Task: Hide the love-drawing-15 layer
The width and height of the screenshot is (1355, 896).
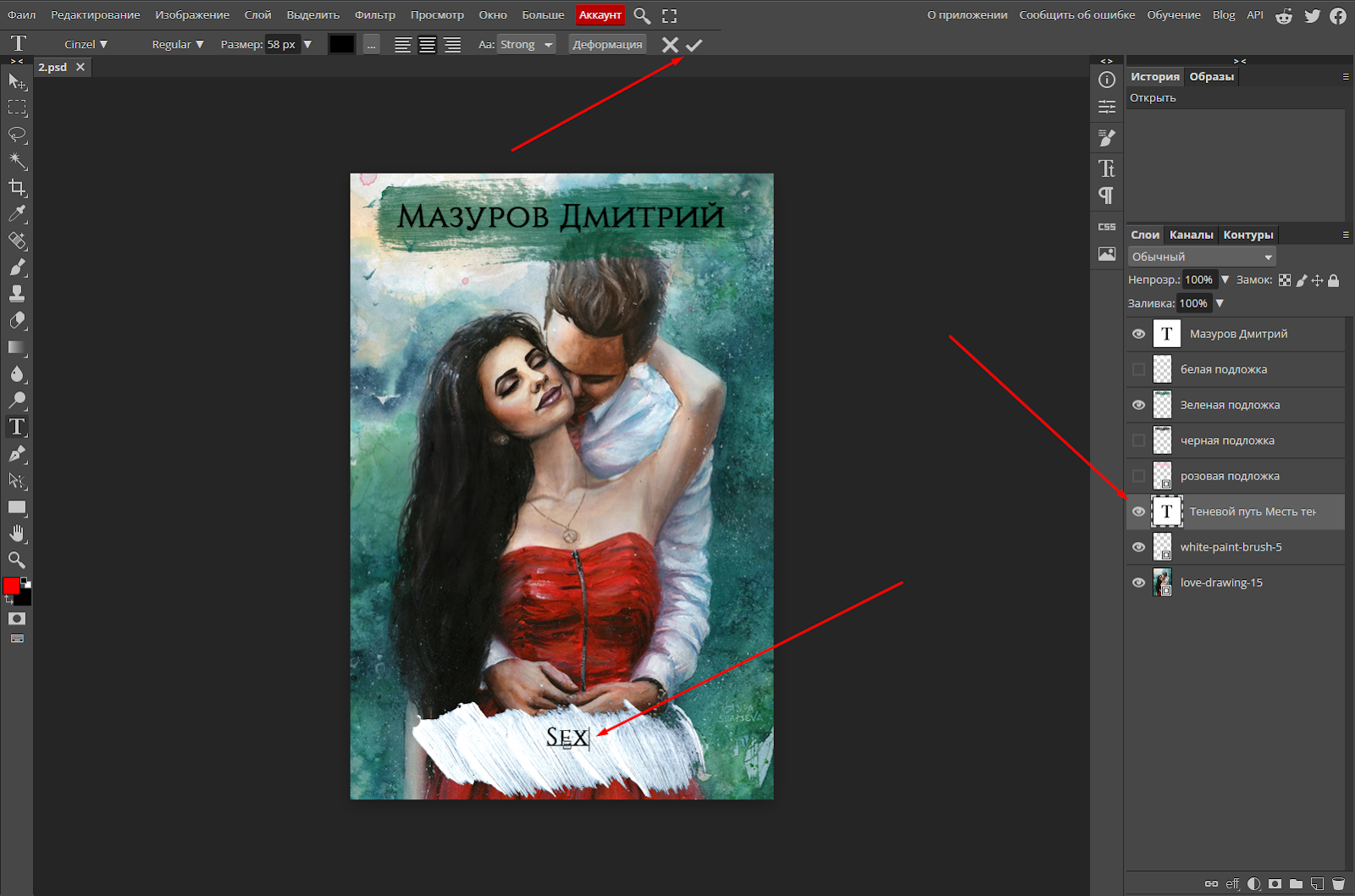Action: (1138, 583)
